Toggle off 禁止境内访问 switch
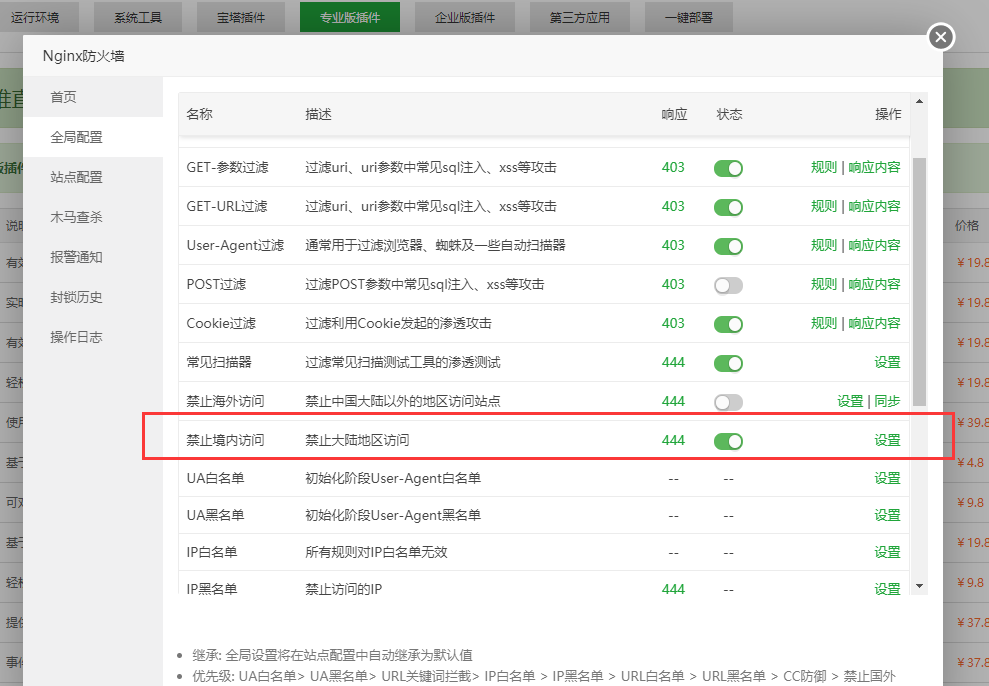 tap(728, 441)
